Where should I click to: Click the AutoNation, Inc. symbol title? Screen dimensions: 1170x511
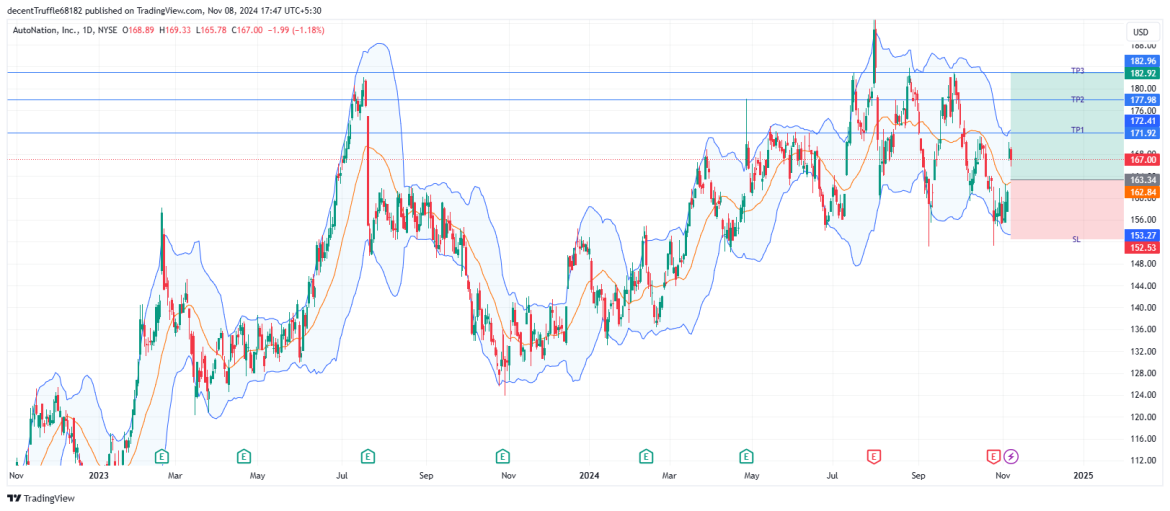tap(46, 30)
